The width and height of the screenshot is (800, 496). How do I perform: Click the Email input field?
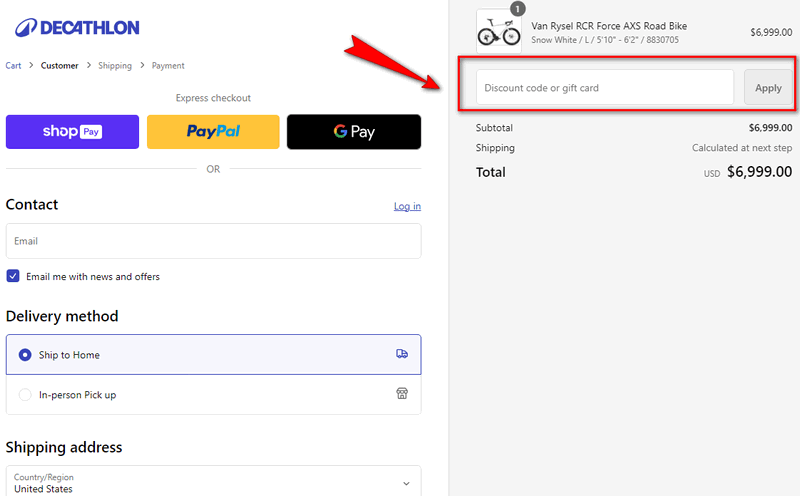click(213, 241)
